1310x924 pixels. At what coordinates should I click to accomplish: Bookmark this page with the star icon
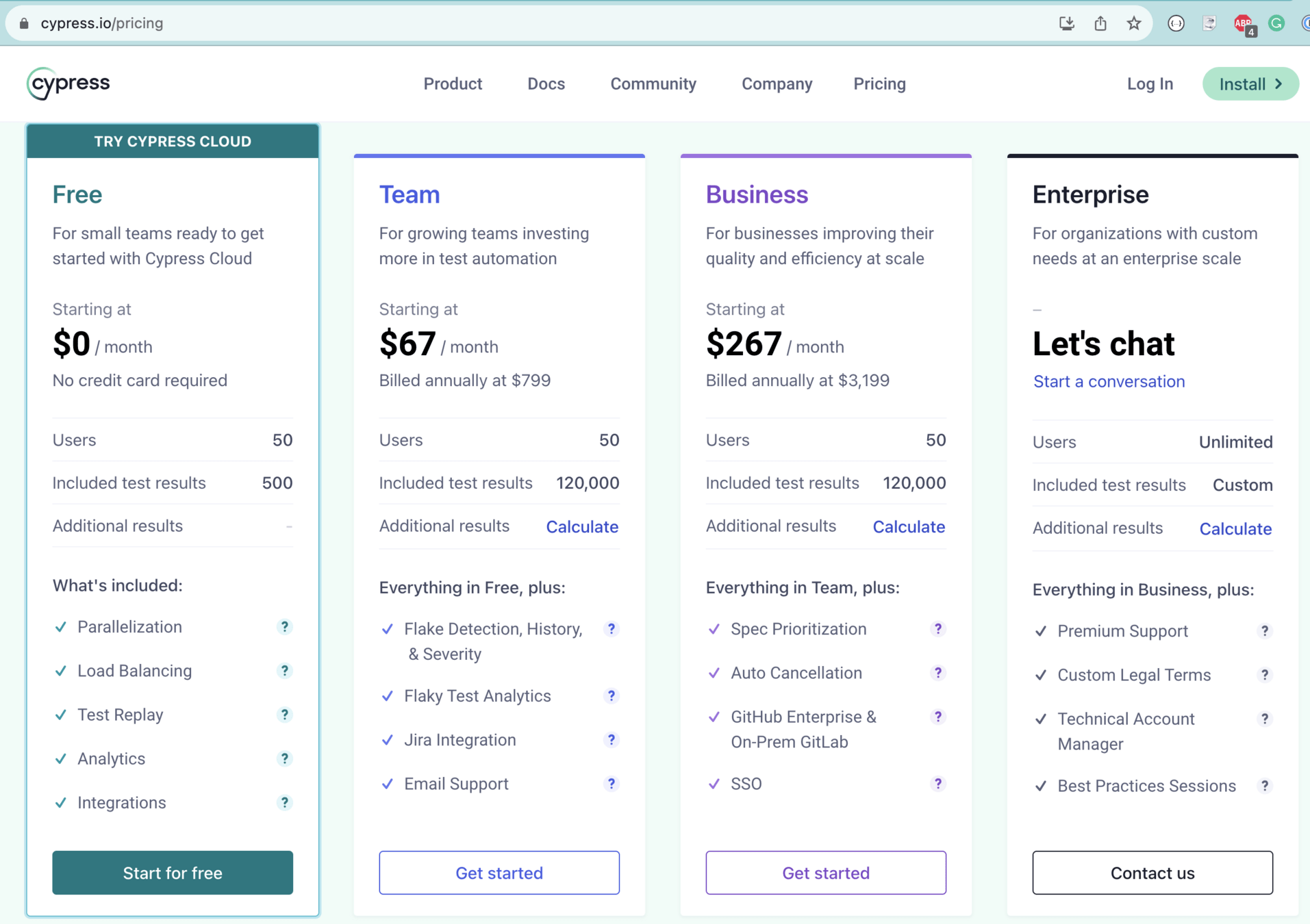[1134, 23]
